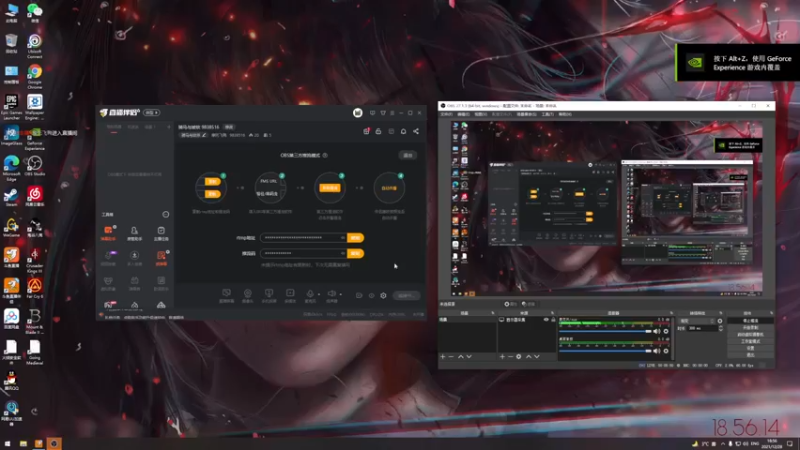Mute 桌面音频 in the OBS mixer
The height and width of the screenshot is (450, 800).
(657, 351)
